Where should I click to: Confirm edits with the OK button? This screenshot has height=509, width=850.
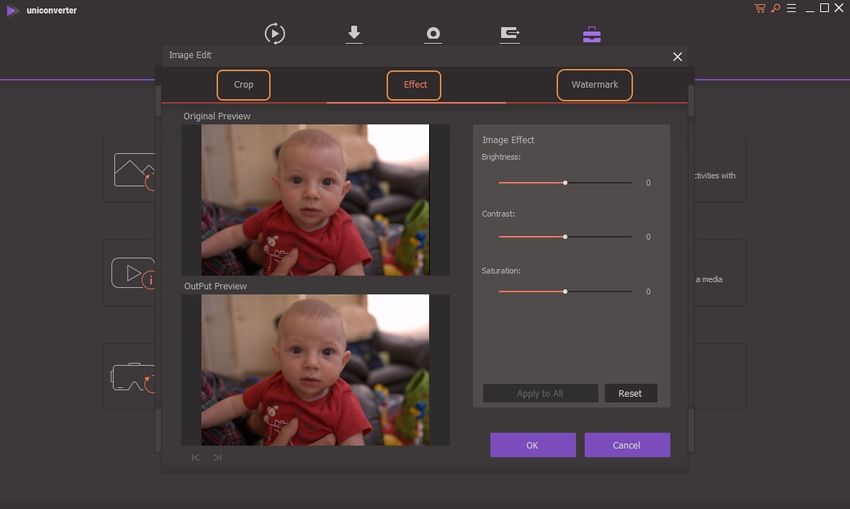tap(532, 445)
